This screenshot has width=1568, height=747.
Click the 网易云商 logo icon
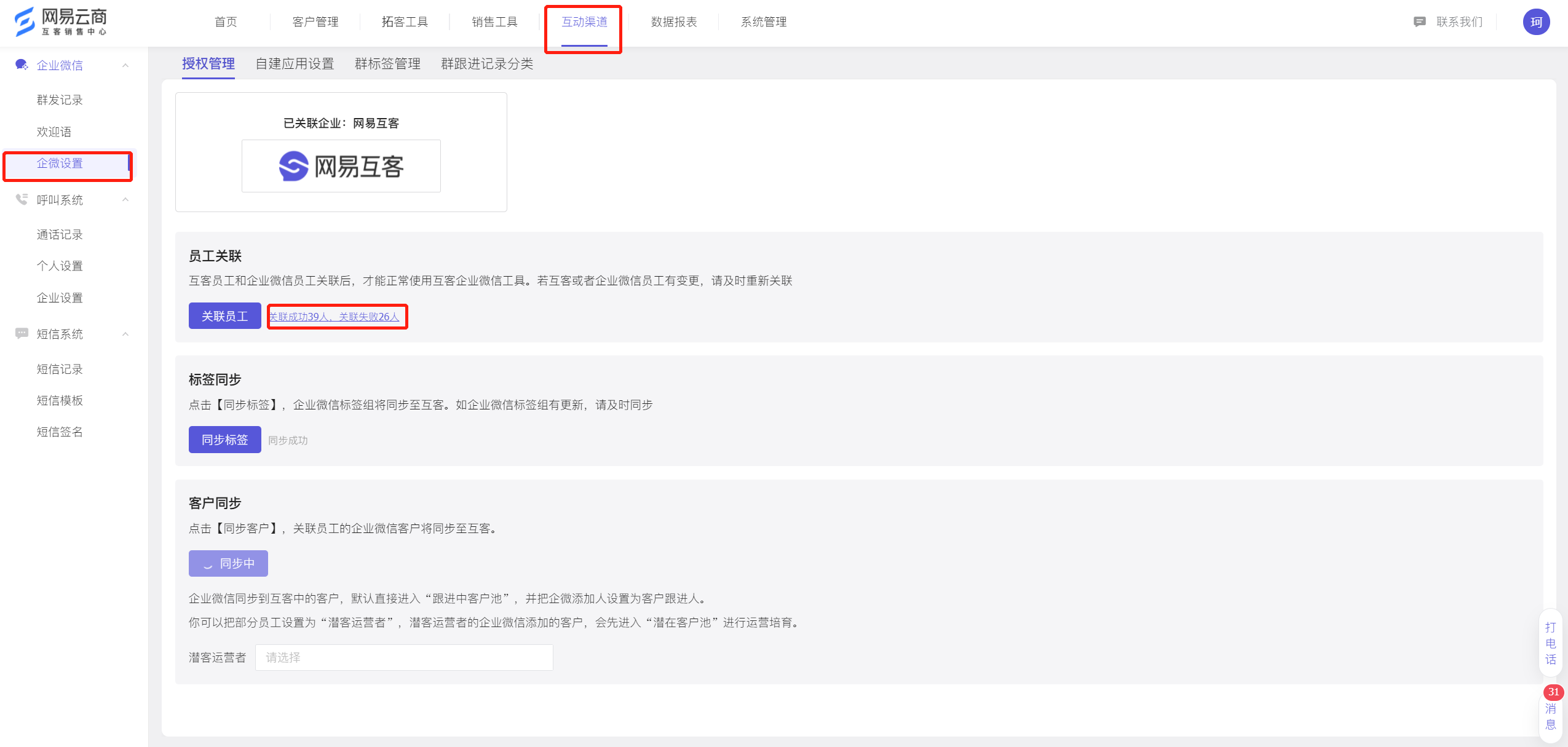25,22
